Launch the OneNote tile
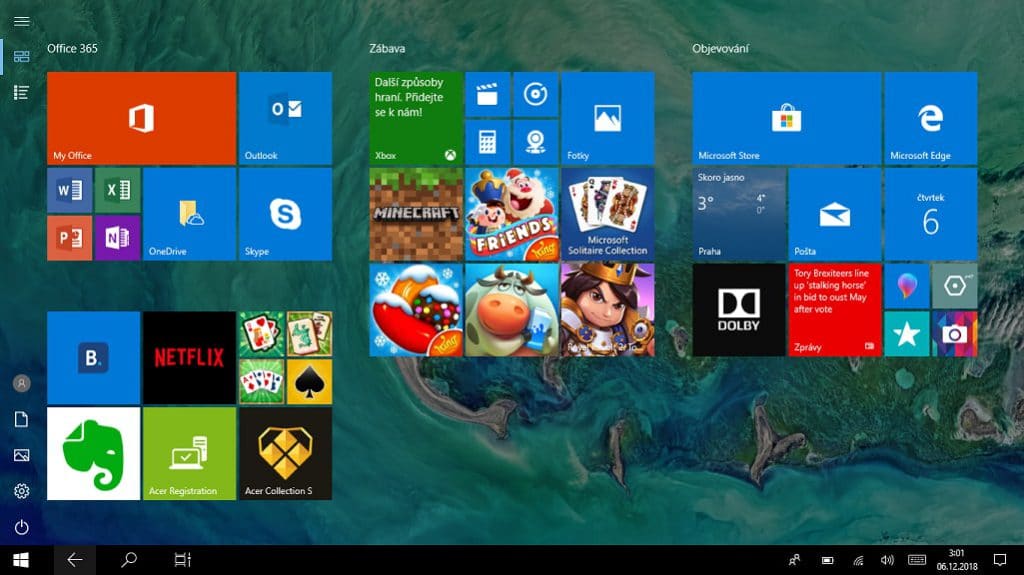 tap(118, 238)
